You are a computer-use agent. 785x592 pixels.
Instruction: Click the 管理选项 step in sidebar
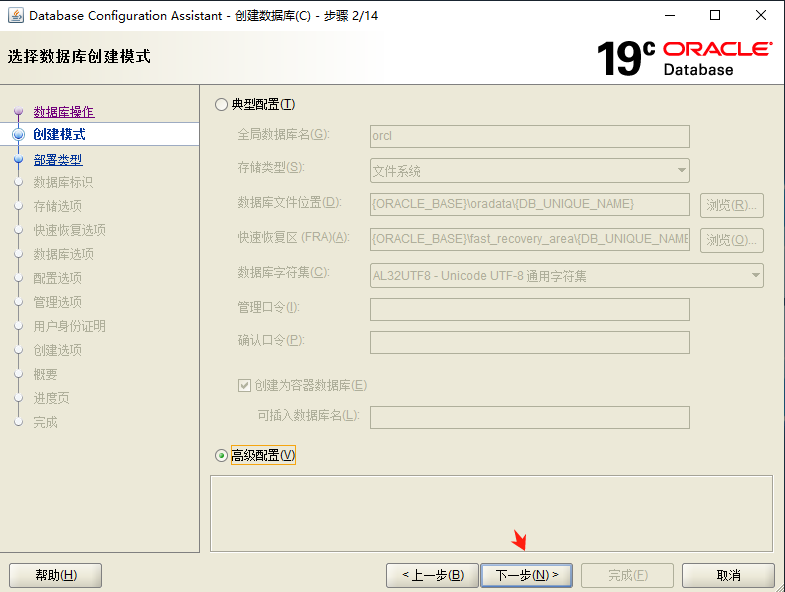point(58,303)
